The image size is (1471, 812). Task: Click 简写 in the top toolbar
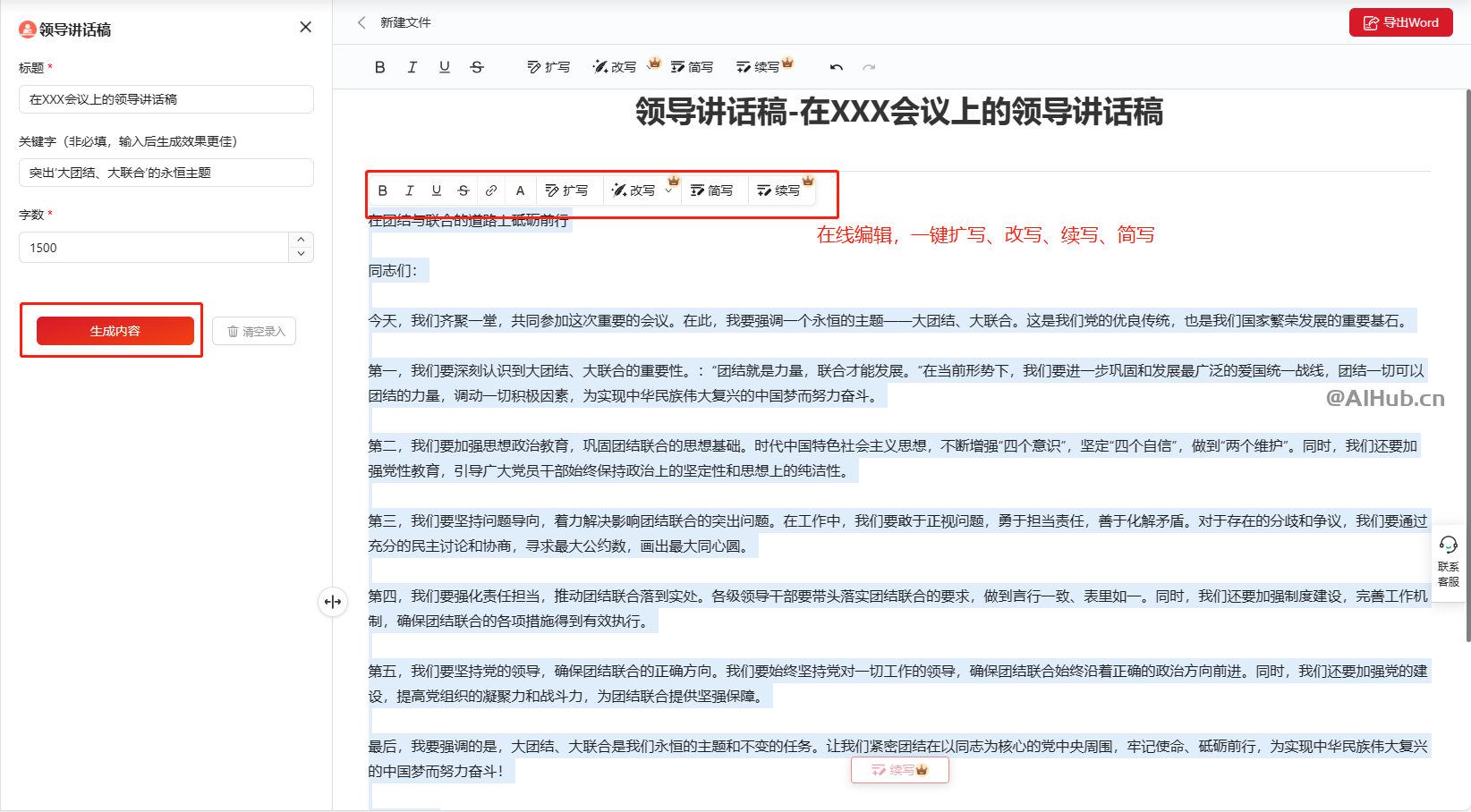(692, 67)
